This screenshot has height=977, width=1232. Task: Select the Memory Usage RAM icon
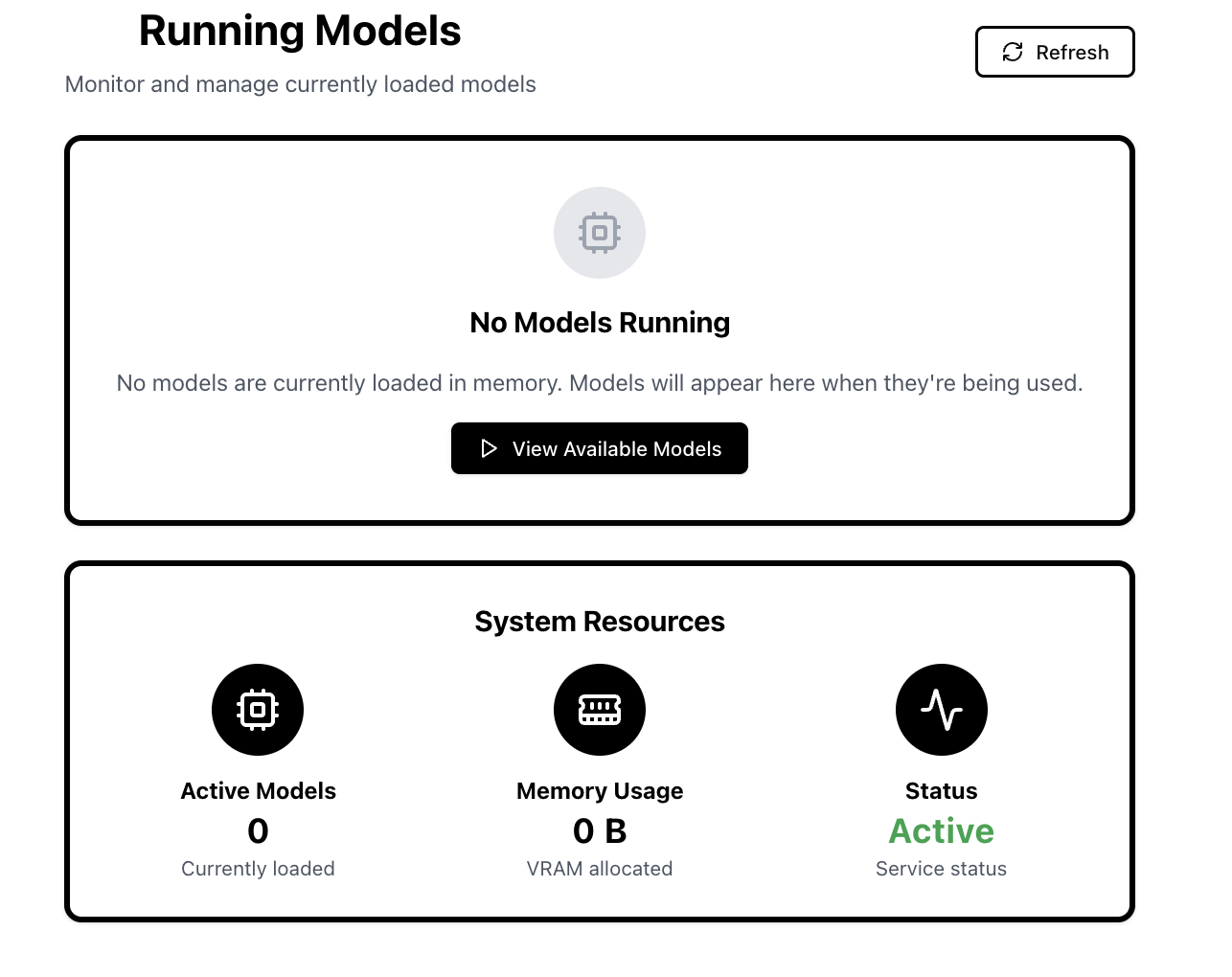[x=600, y=710]
